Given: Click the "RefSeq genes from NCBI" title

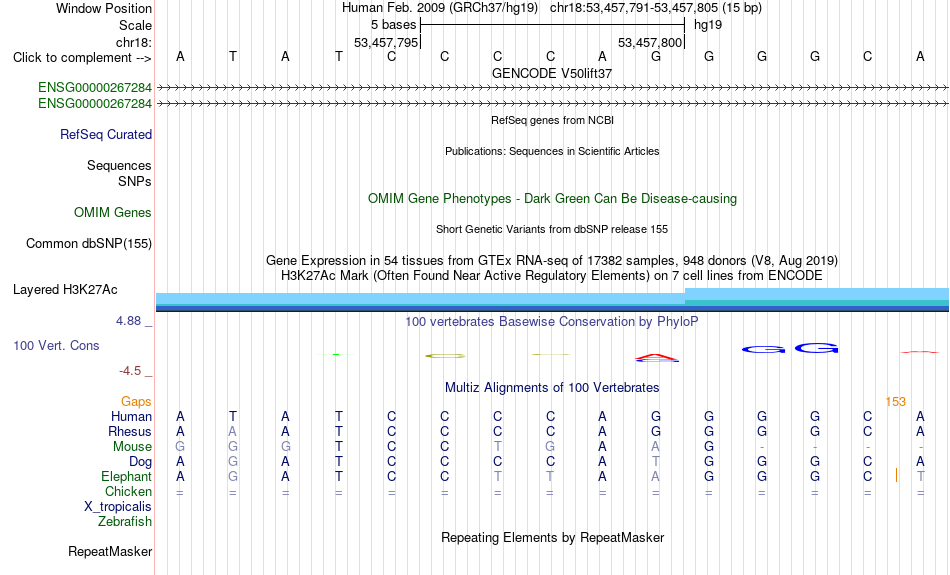Looking at the screenshot, I should (552, 120).
